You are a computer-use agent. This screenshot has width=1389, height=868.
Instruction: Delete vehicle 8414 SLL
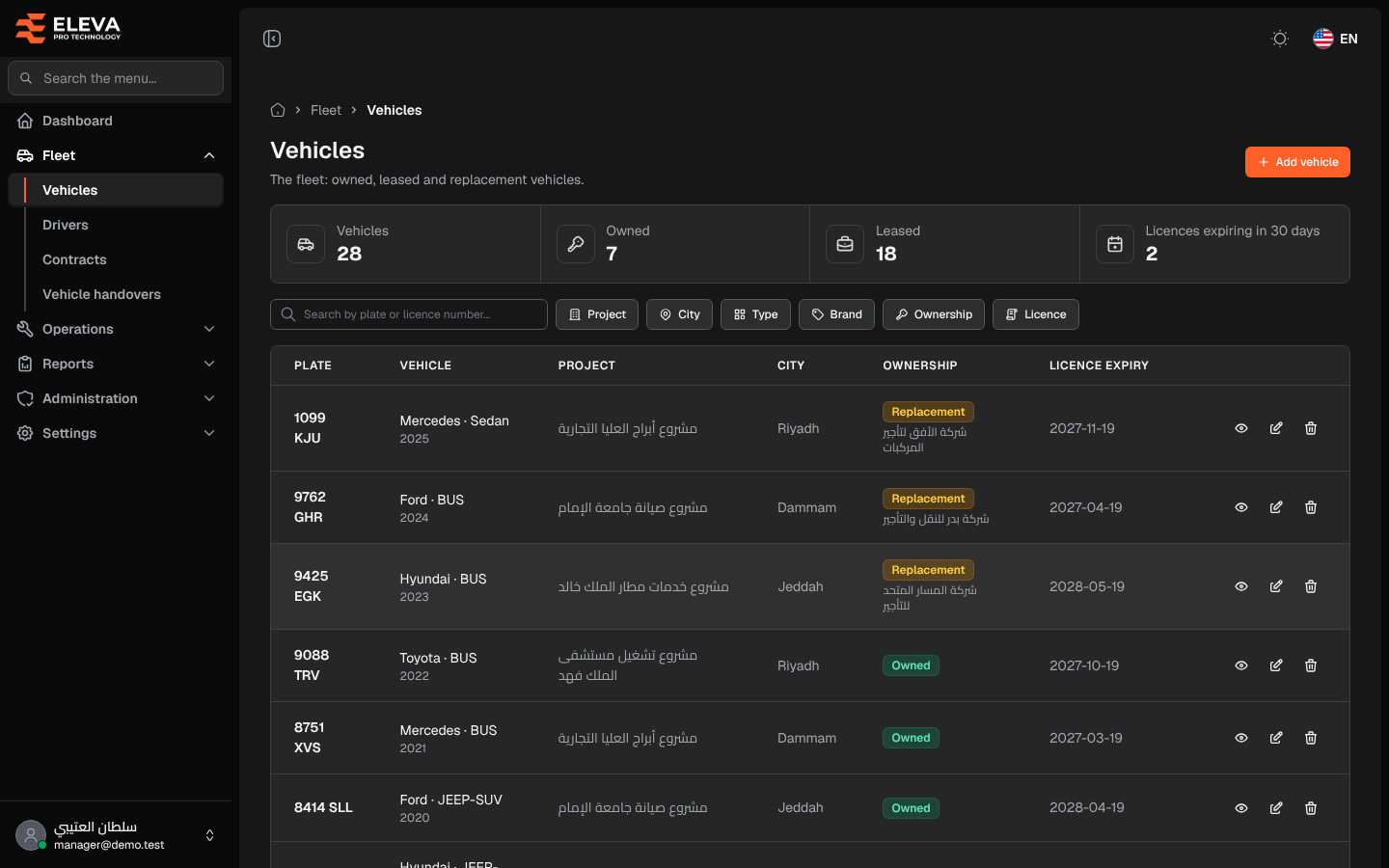(1311, 808)
